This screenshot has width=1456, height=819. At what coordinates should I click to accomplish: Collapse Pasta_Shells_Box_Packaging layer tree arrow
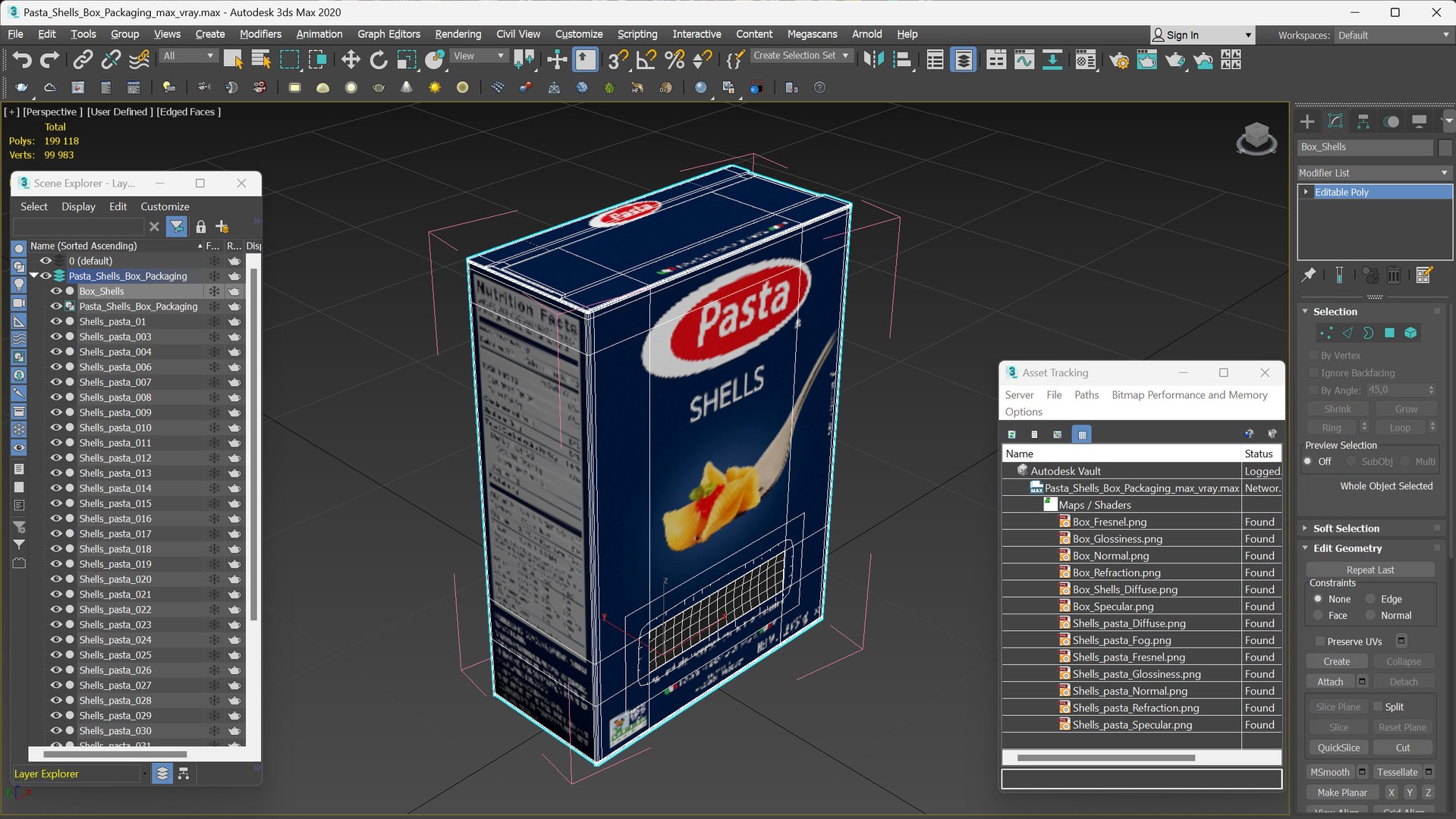34,276
